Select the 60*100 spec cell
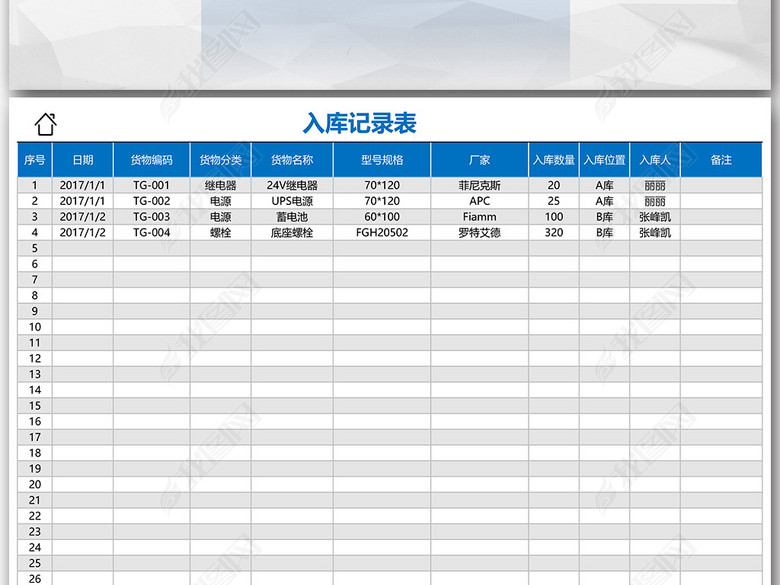780x585 pixels. [382, 217]
